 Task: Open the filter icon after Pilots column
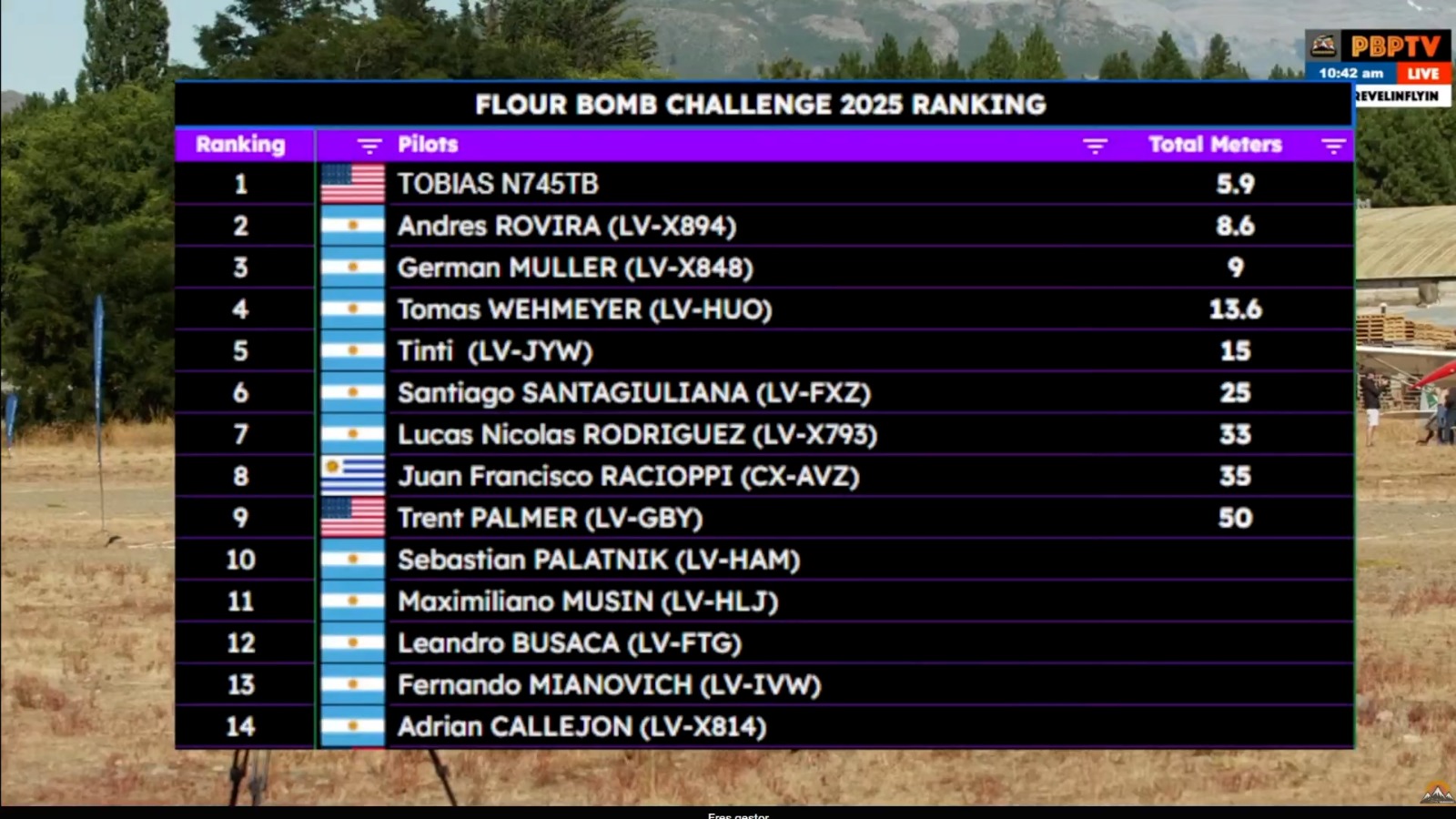point(1095,146)
